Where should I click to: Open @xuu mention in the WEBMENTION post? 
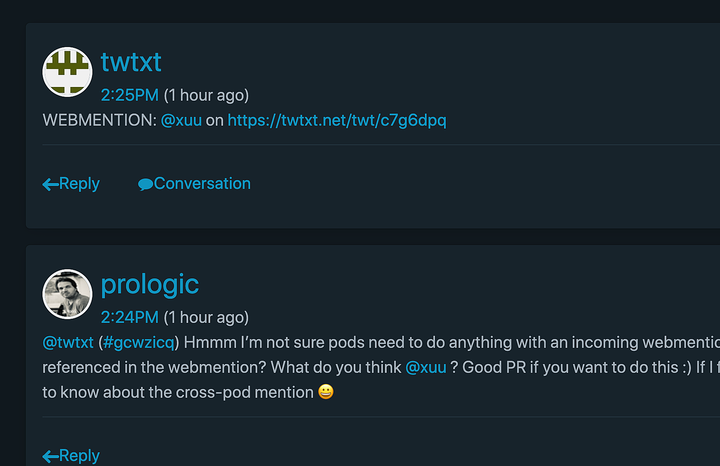pos(181,120)
